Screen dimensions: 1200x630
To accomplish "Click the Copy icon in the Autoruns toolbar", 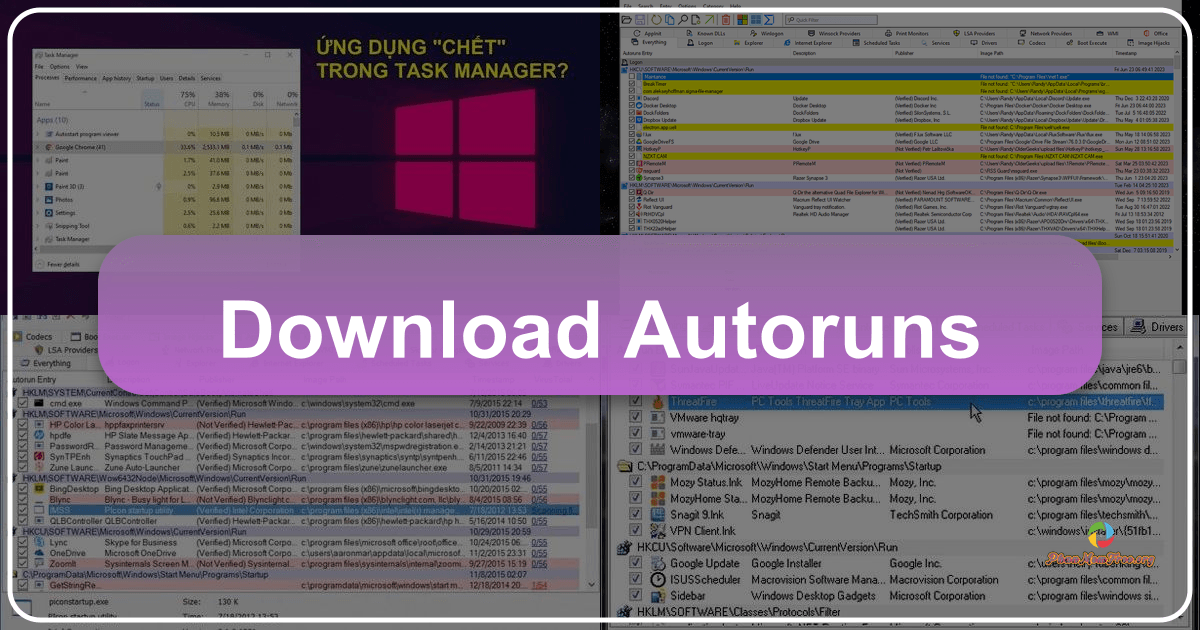I will pyautogui.click(x=669, y=20).
